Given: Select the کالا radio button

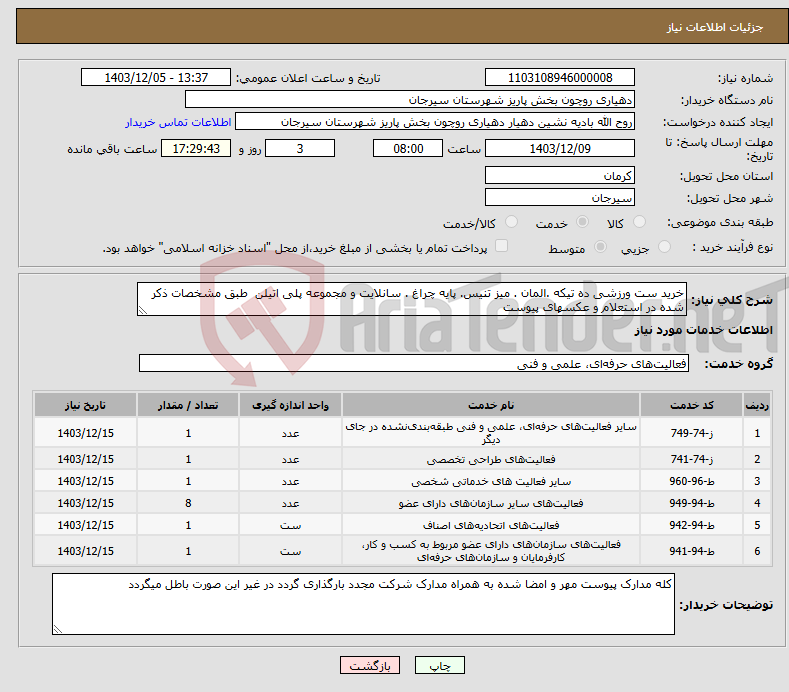Looking at the screenshot, I should coord(639,222).
